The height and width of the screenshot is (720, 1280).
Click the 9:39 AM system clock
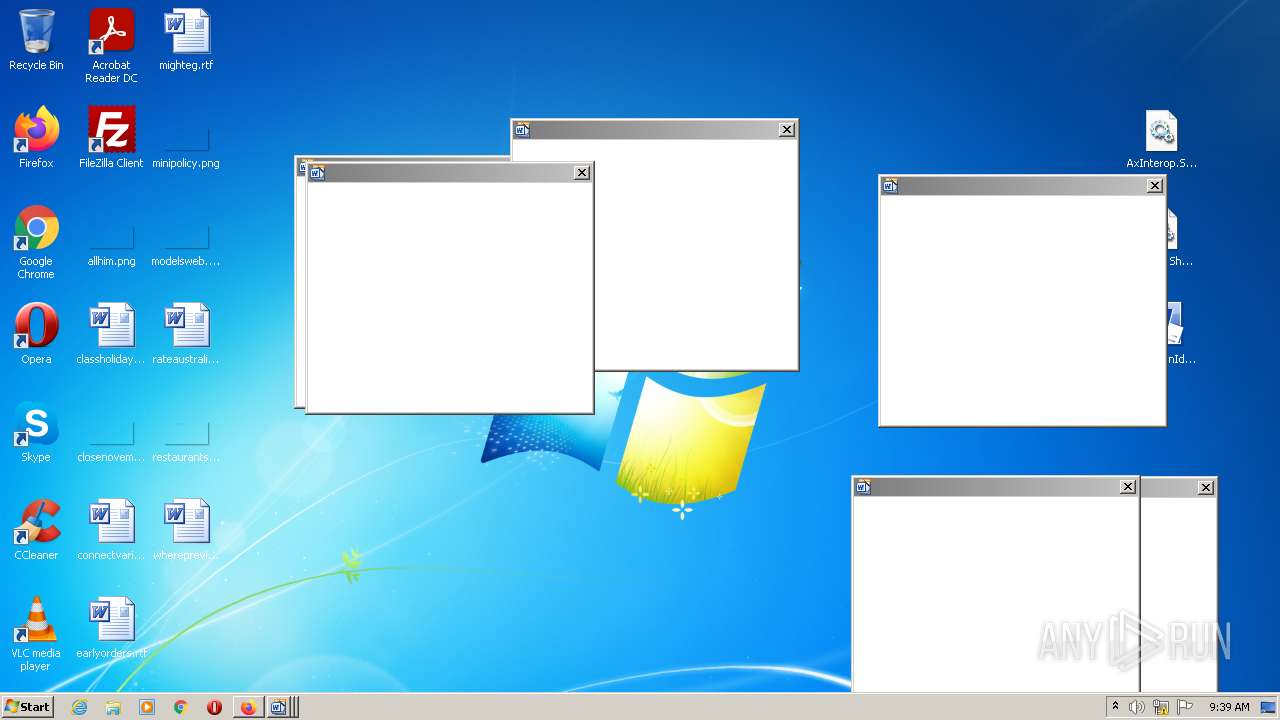1229,707
